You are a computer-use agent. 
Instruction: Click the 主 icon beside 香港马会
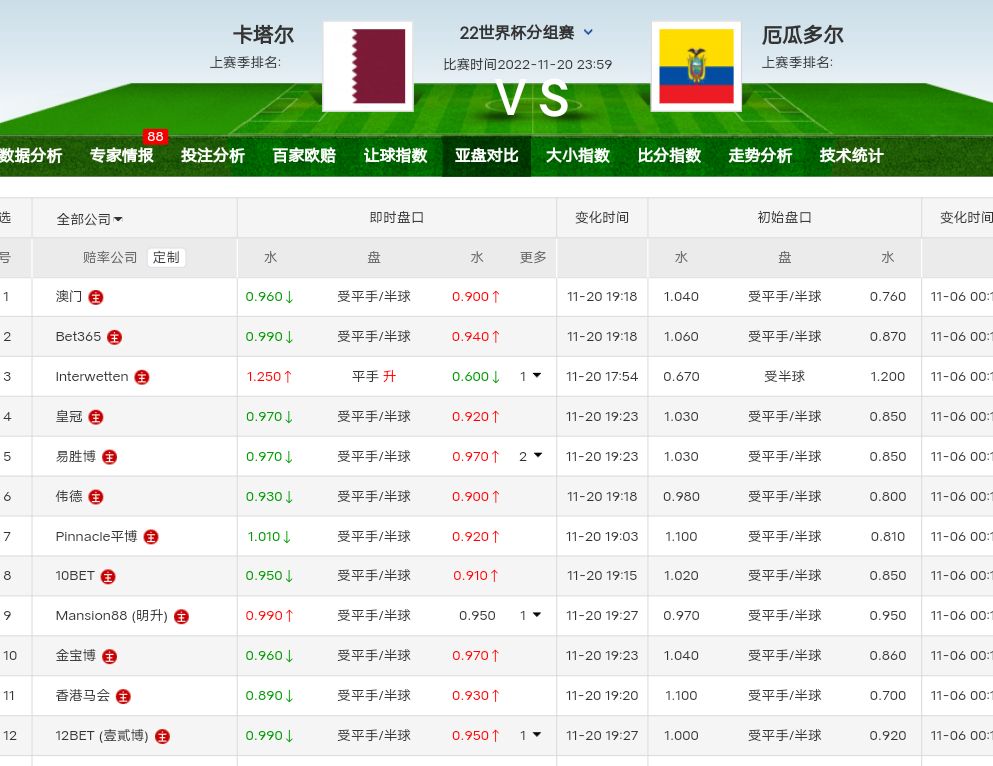click(x=123, y=696)
